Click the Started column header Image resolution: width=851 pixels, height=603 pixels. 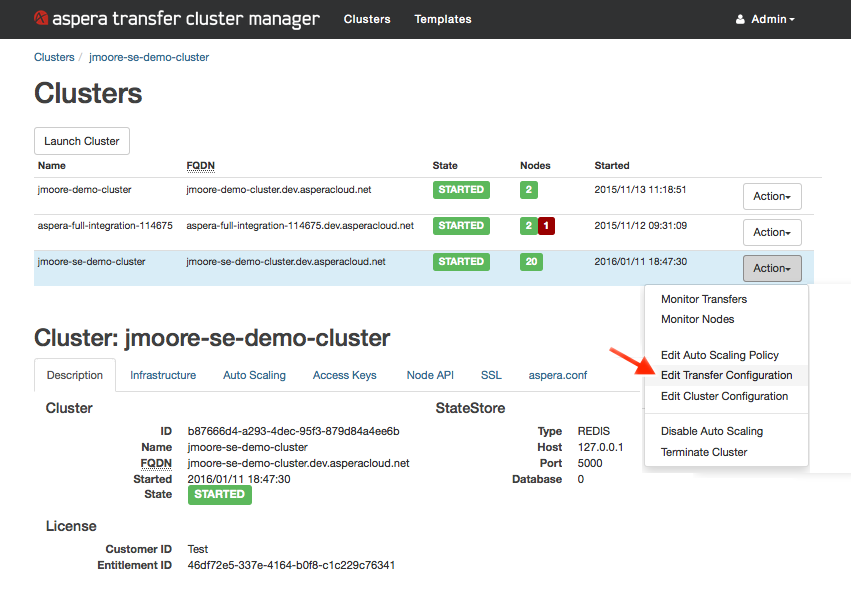coord(612,166)
